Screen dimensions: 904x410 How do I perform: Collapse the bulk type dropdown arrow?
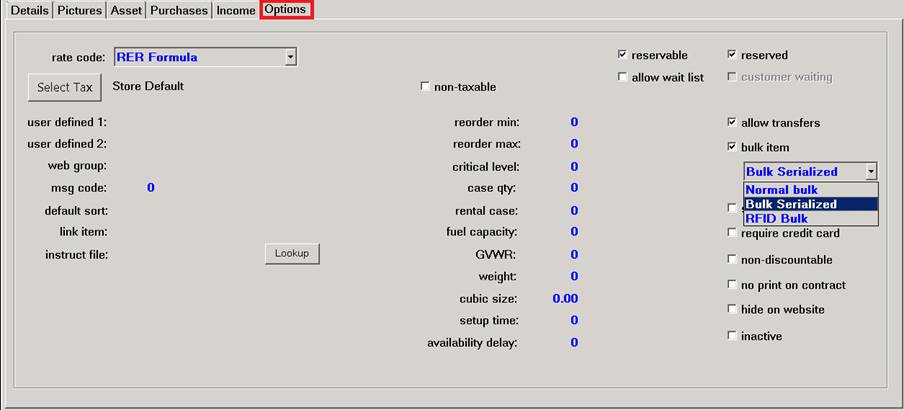[871, 171]
